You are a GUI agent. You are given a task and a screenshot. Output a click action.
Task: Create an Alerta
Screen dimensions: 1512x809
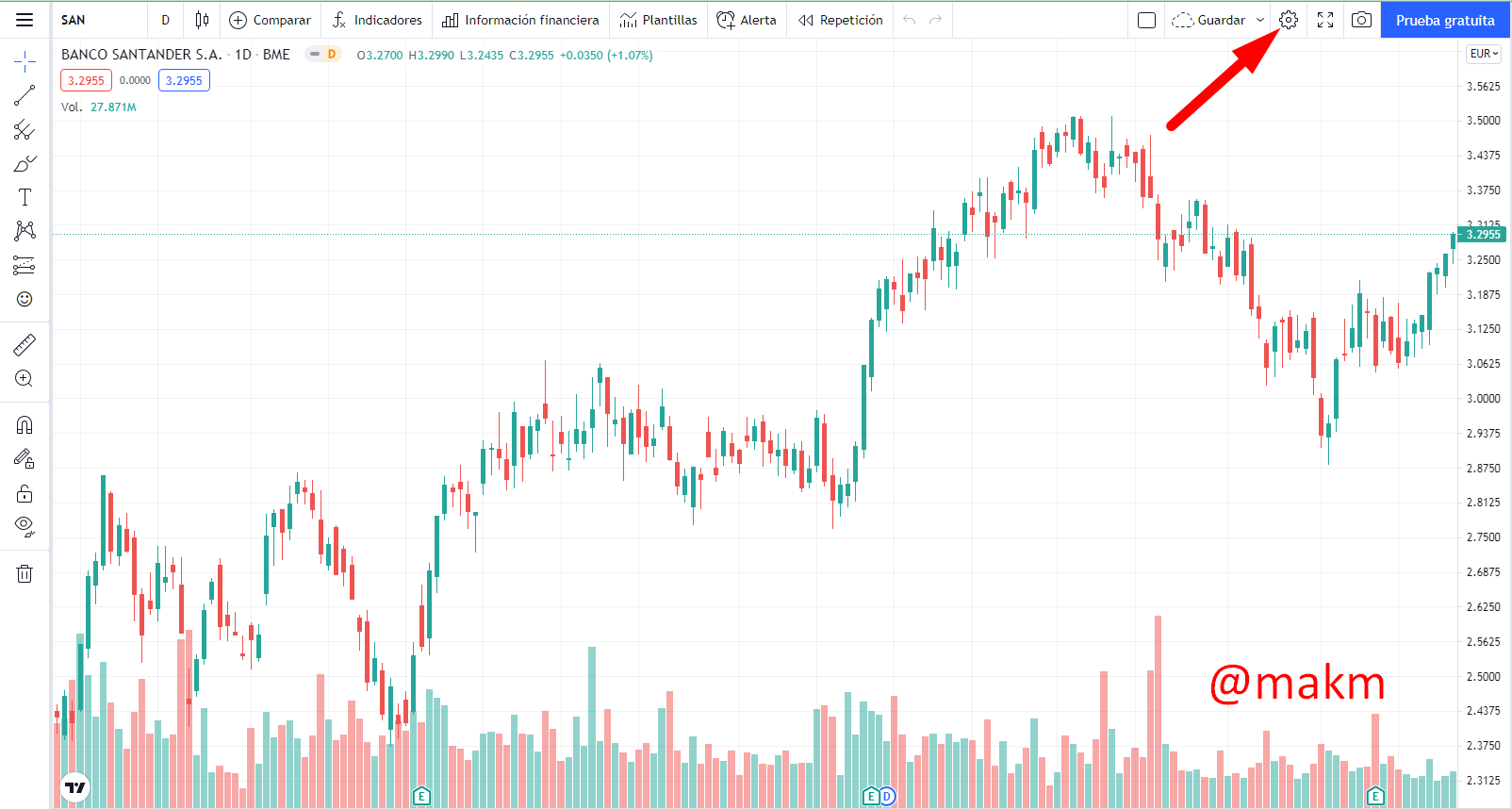[x=747, y=20]
